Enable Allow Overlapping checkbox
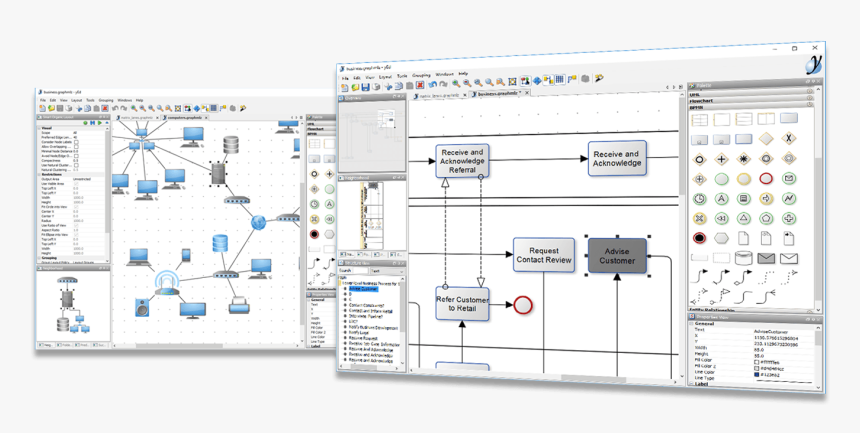The width and height of the screenshot is (860, 433). tap(76, 147)
